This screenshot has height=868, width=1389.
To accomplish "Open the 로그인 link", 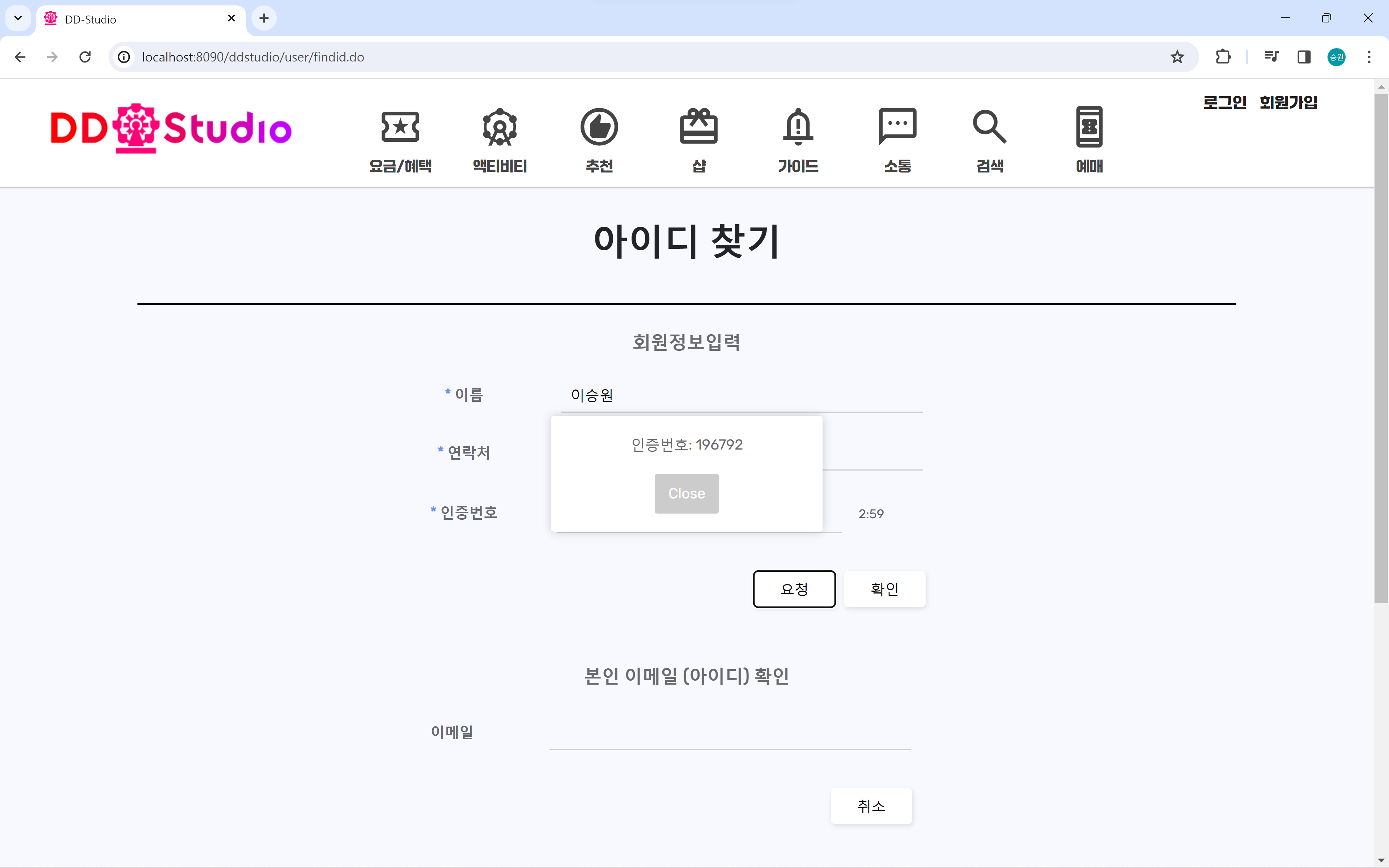I will tap(1225, 102).
